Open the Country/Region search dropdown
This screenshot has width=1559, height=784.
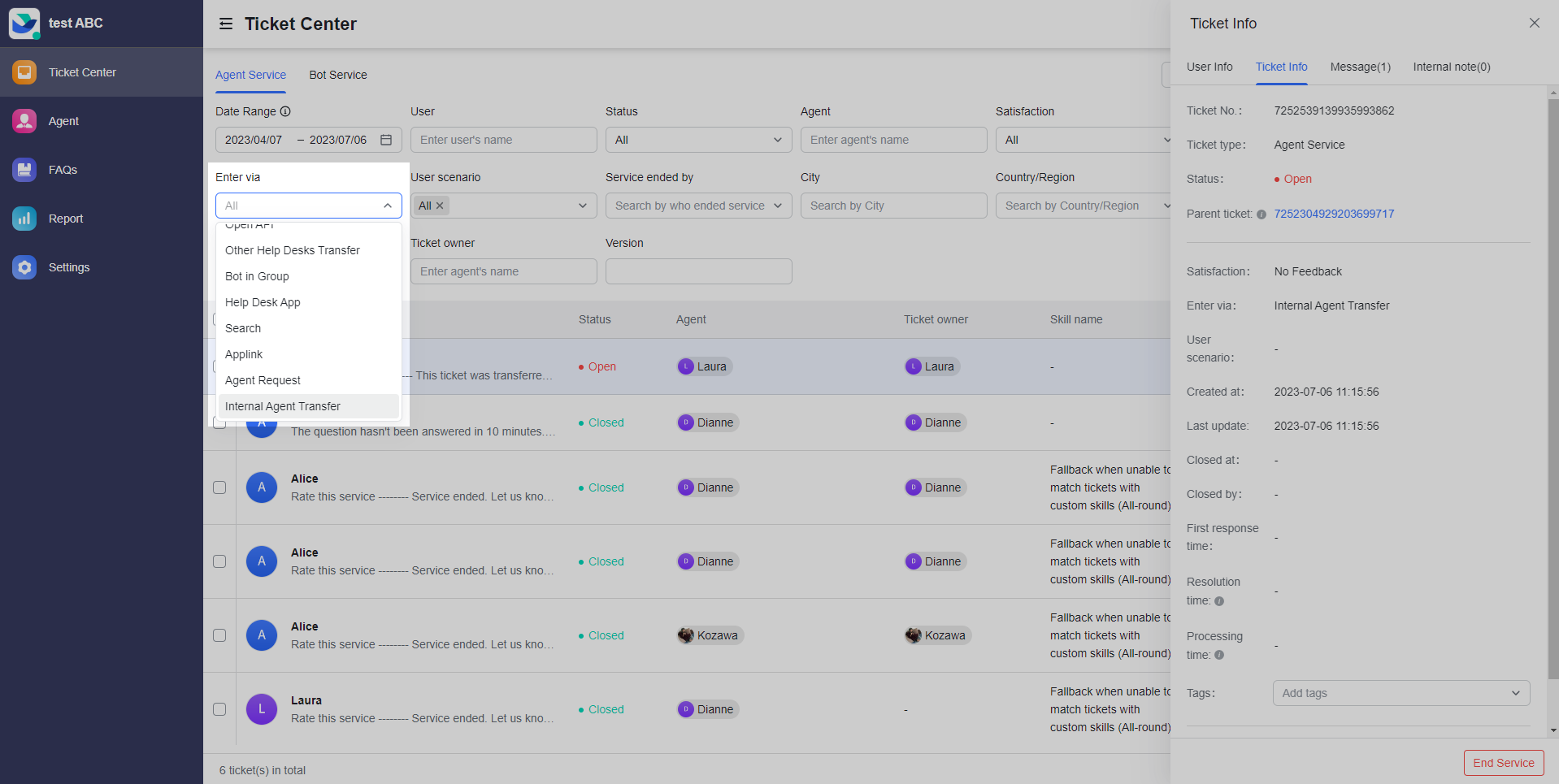1085,206
